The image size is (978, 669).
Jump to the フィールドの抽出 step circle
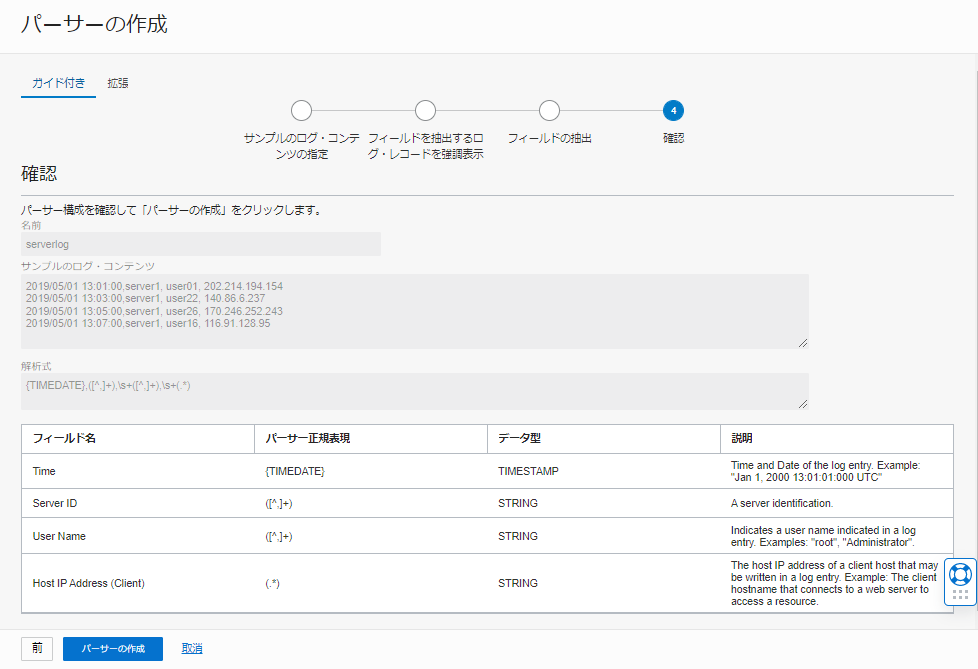coord(549,110)
